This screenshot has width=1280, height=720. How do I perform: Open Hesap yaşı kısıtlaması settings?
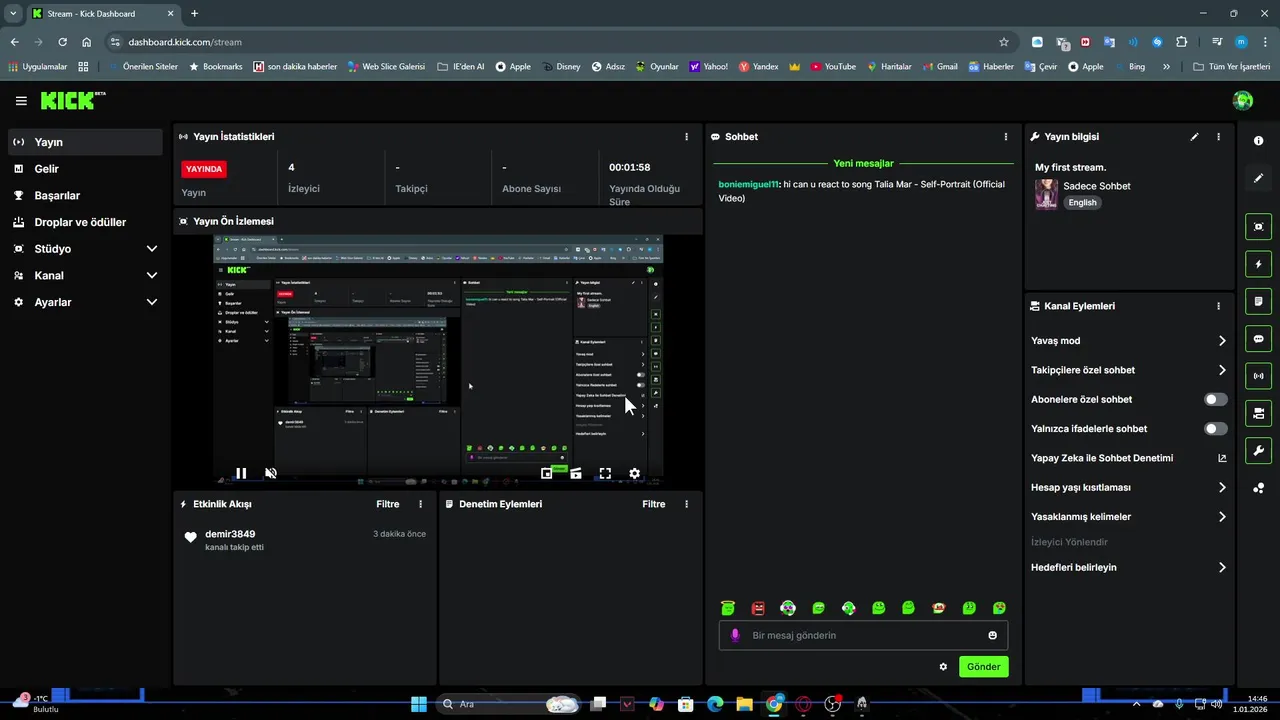[1128, 488]
